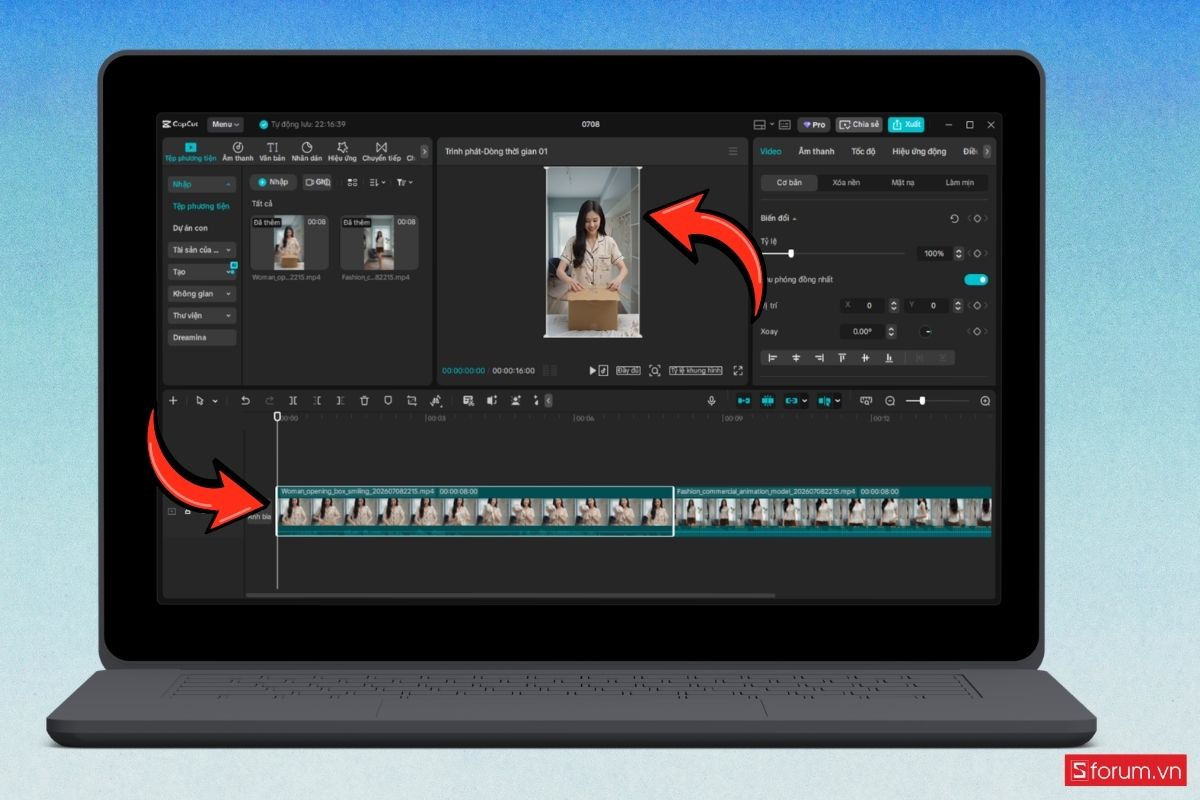This screenshot has width=1200, height=800.
Task: Click the crop tool in timeline toolbar
Action: point(412,400)
